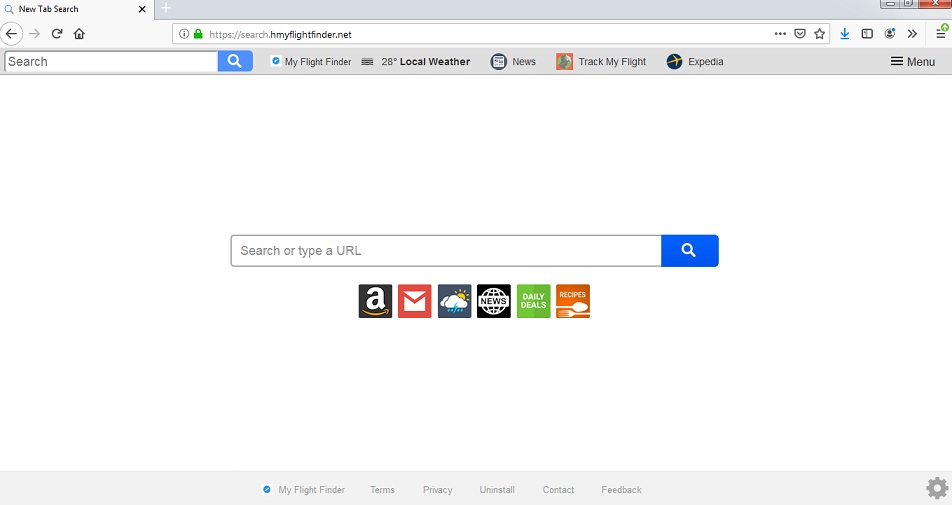The image size is (952, 505).
Task: Open the weather cloud shortcut tile
Action: (x=454, y=301)
